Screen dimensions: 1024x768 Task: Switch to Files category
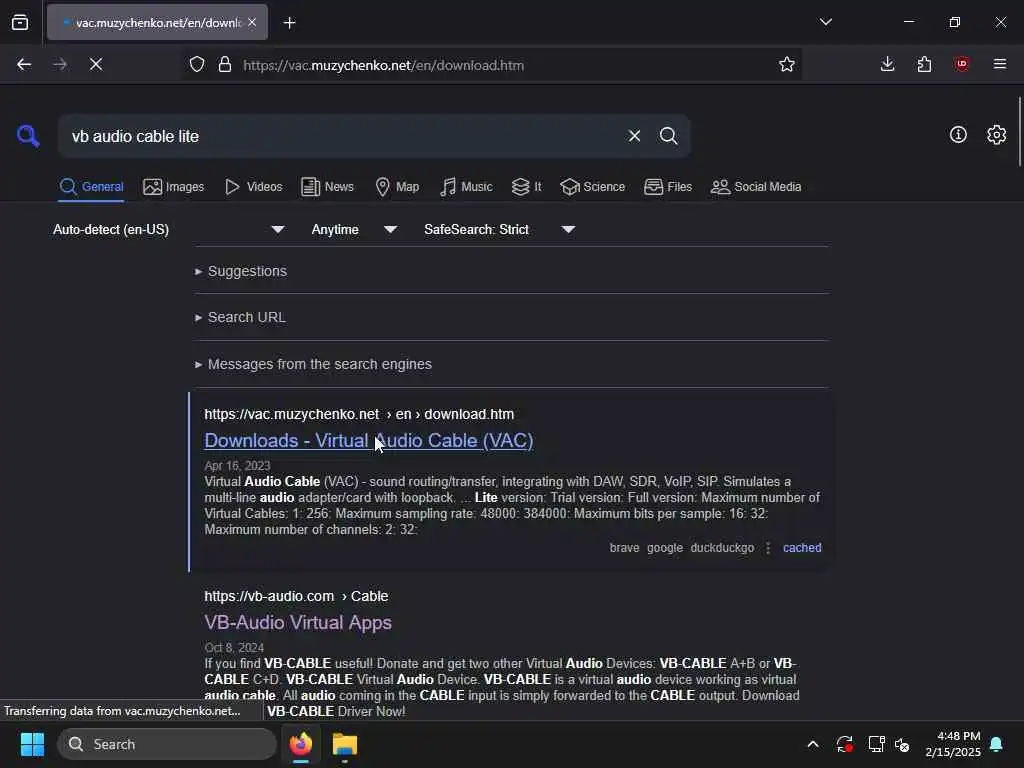tap(668, 187)
